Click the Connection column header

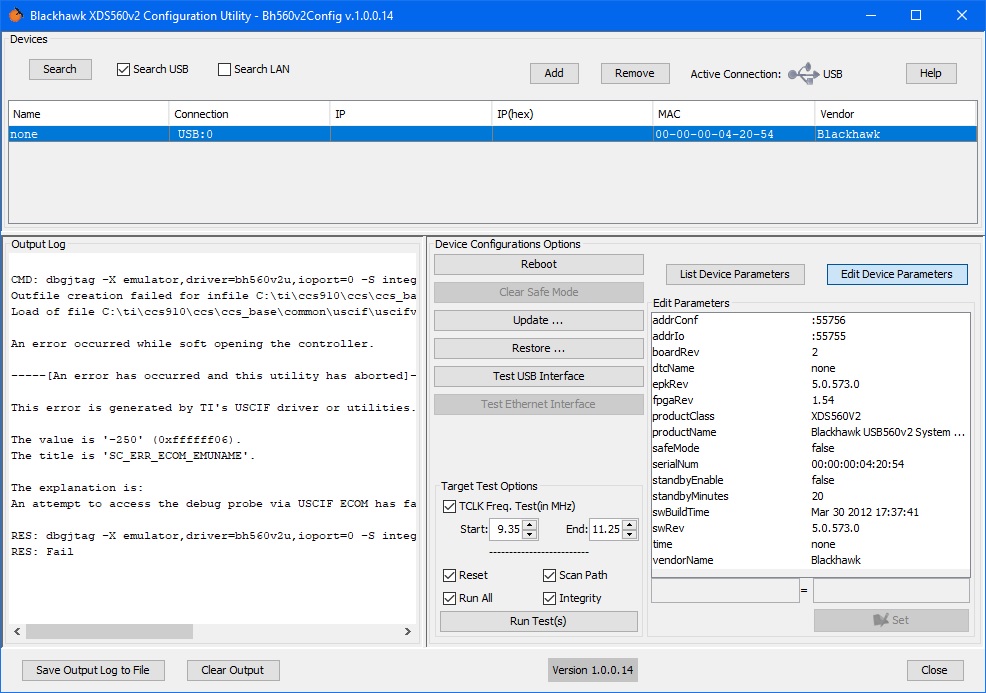(x=250, y=114)
